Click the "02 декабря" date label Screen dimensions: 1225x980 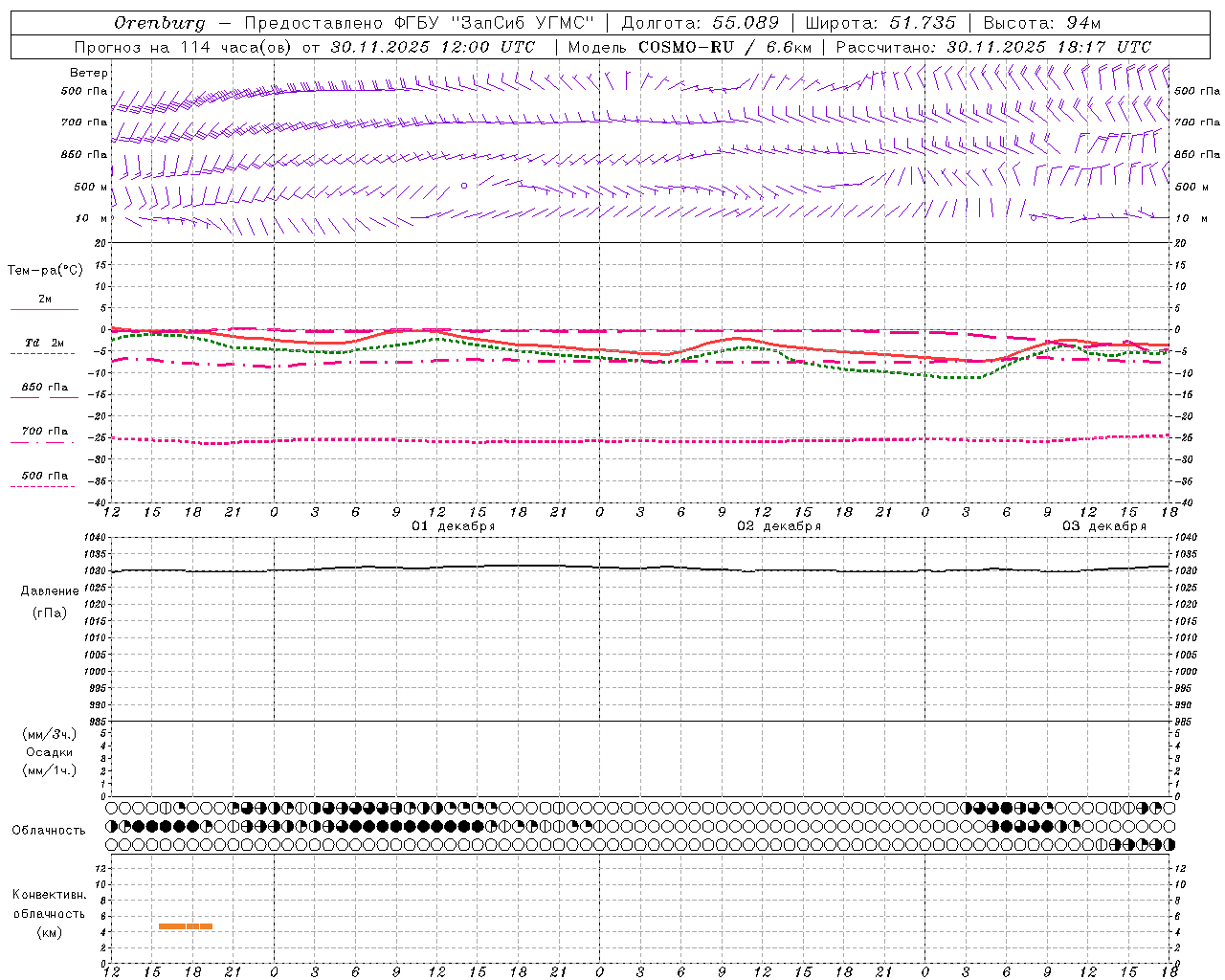tap(779, 526)
